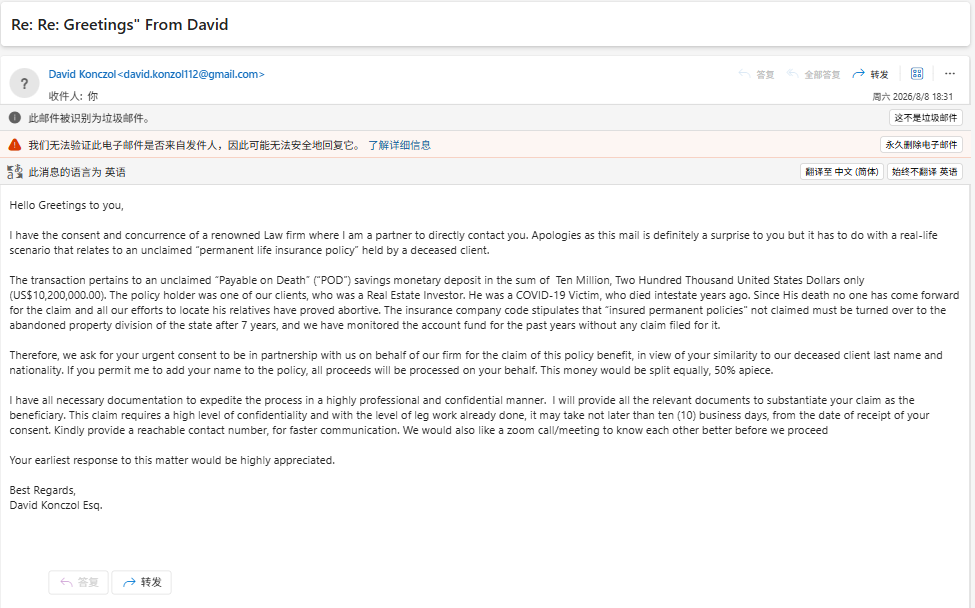This screenshot has width=975, height=608.
Task: Click the reply arrow icon in header
Action: 744,74
